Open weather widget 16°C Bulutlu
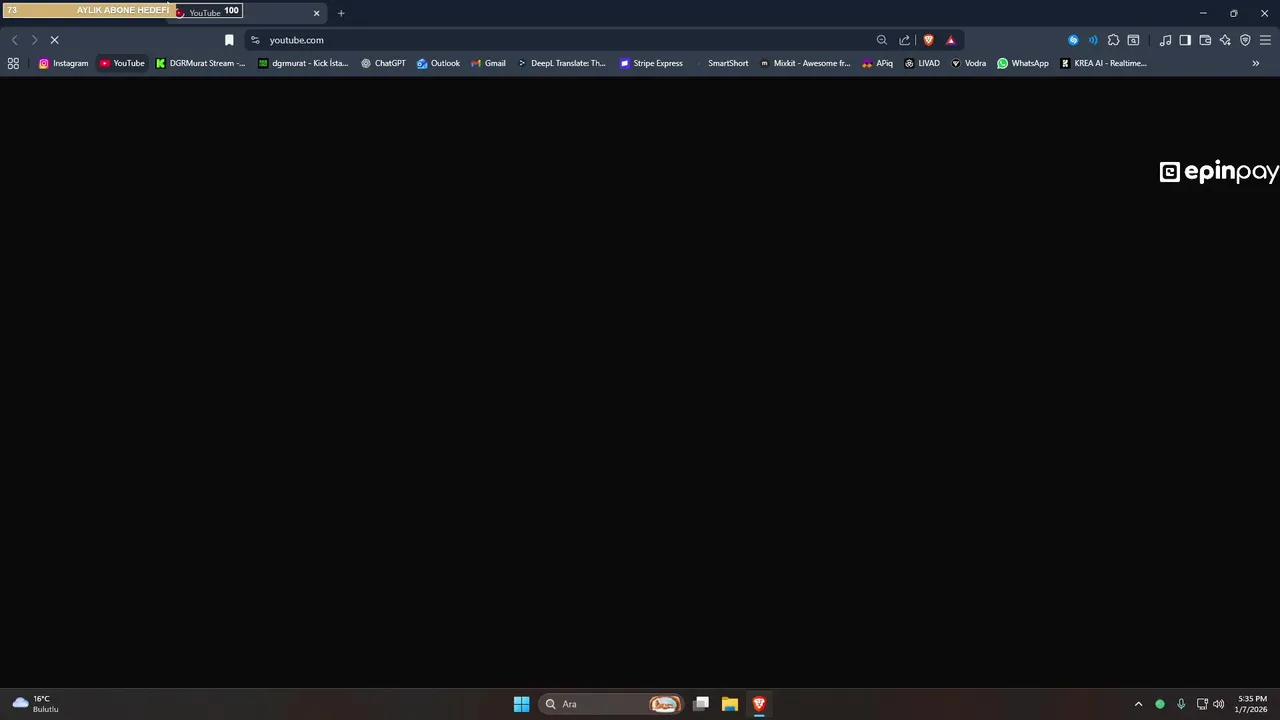The height and width of the screenshot is (720, 1280). tap(36, 704)
